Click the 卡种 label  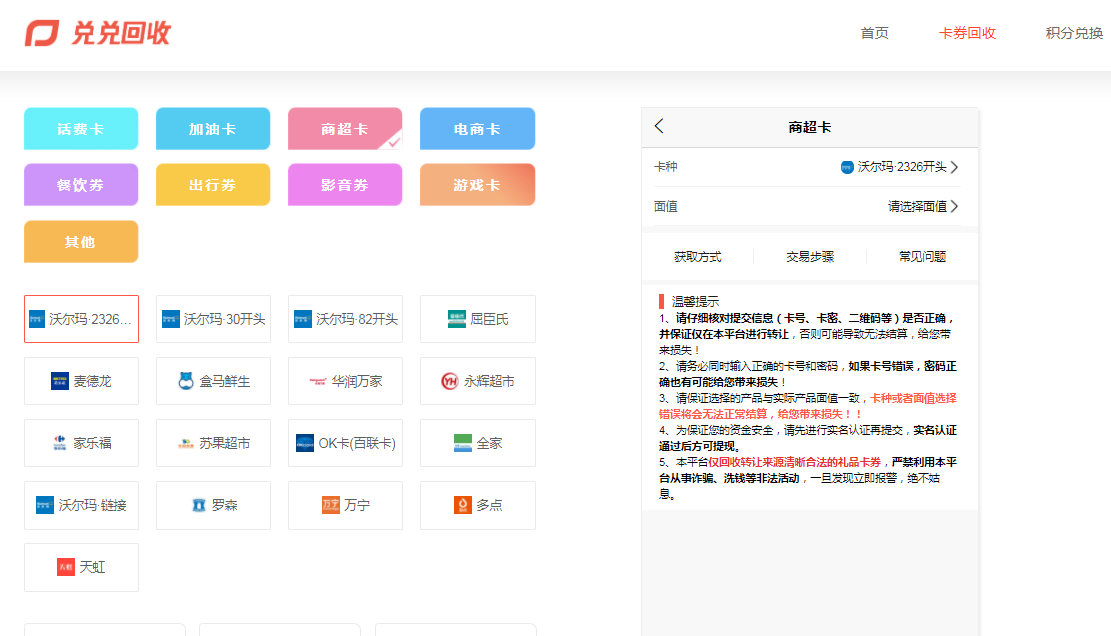pos(665,167)
